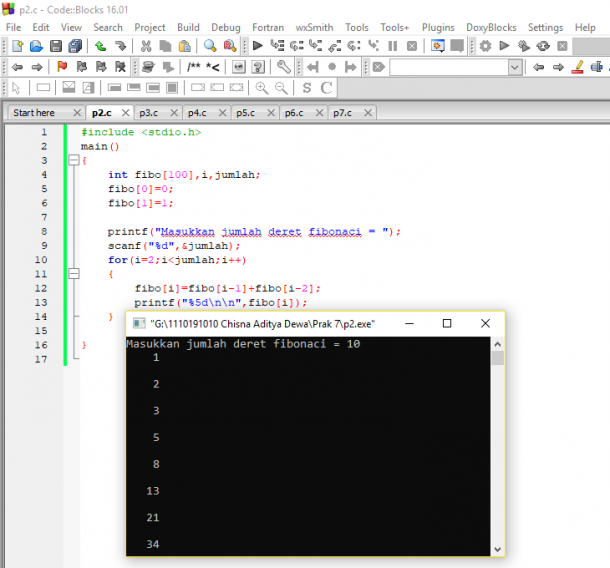Viewport: 610px width, 568px height.
Task: Run the program with green play icon
Action: point(504,46)
